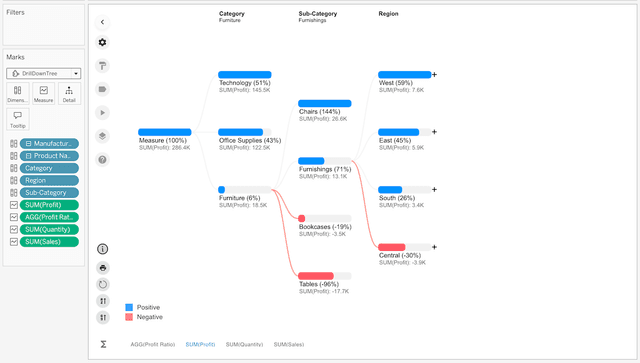
Task: Click the info circle icon
Action: [x=102, y=249]
